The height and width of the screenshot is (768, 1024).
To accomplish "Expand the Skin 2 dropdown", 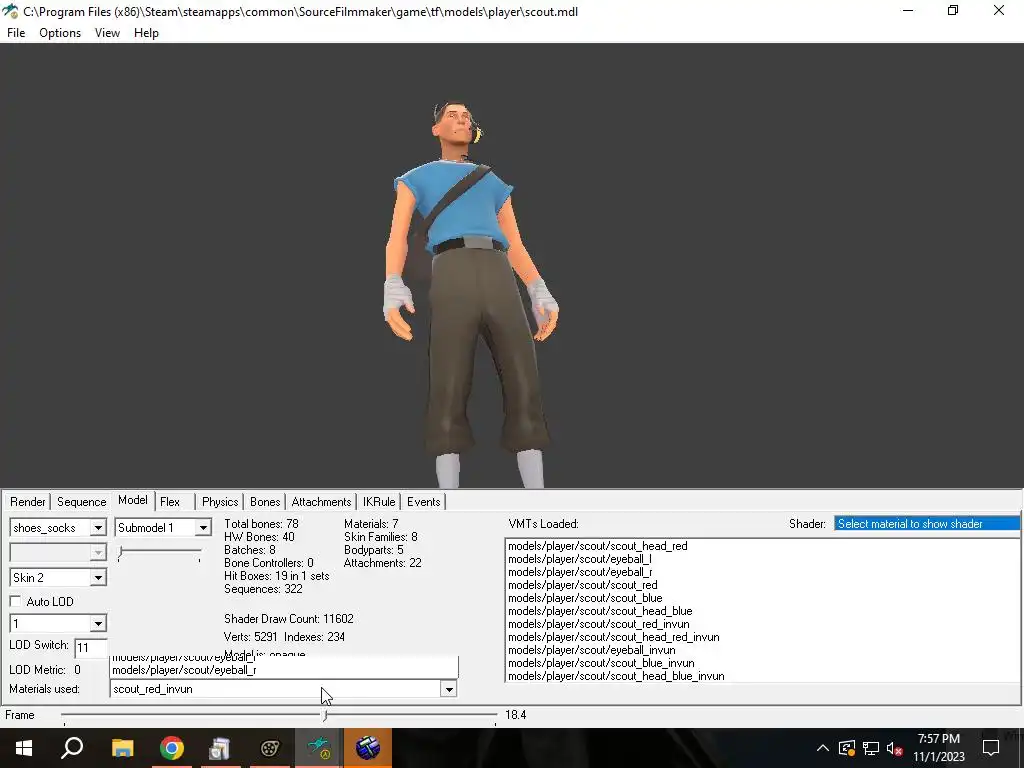I will [97, 577].
